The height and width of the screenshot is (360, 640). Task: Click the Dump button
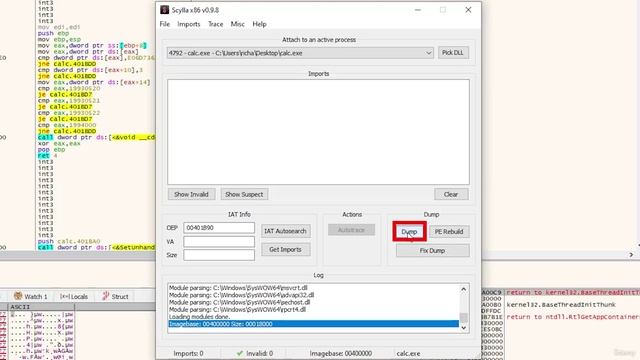tap(409, 231)
